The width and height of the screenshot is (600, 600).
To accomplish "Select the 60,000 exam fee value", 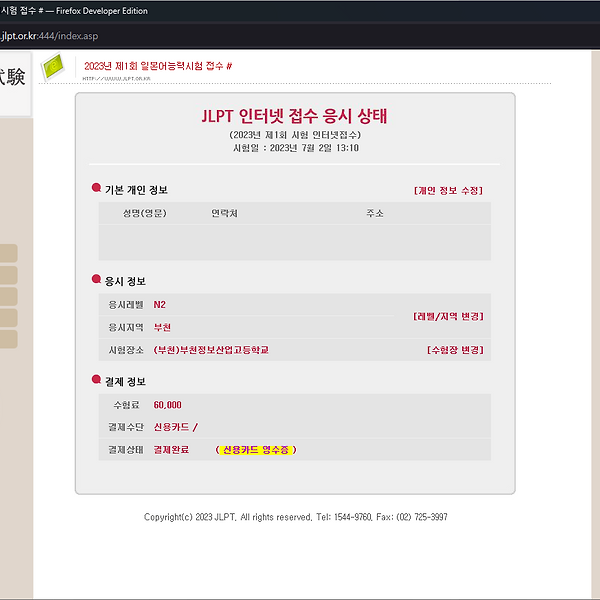I will click(168, 405).
